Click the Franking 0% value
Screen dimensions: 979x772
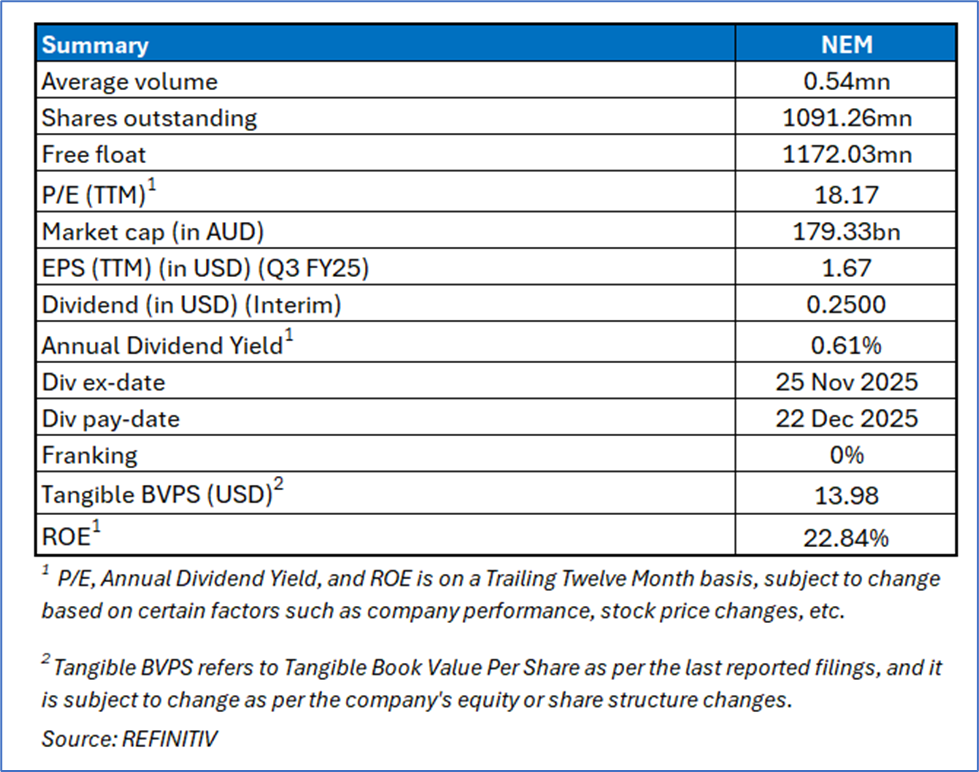845,455
